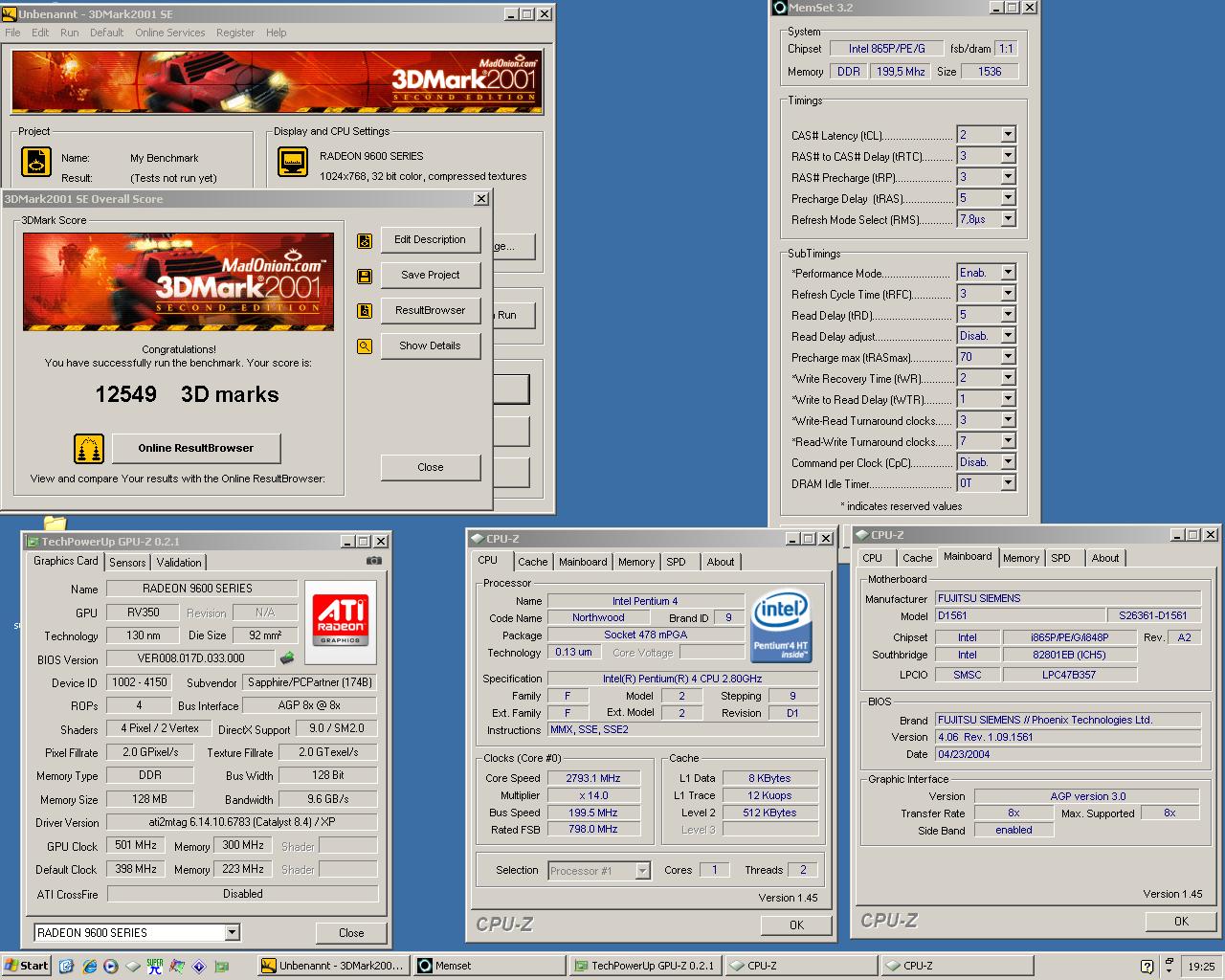This screenshot has width=1225, height=980.
Task: Click the GPU-Z title bar icon
Action: click(x=32, y=542)
